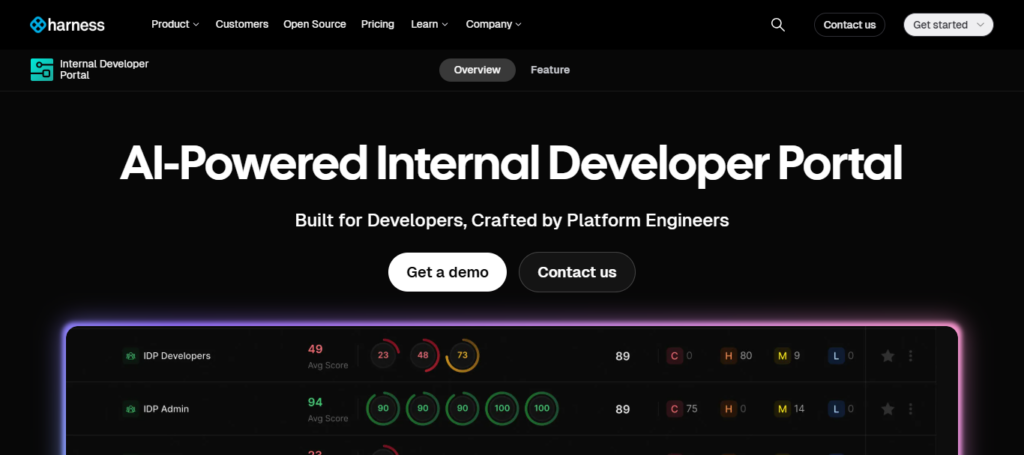Expand the Product dropdown menu

point(175,25)
